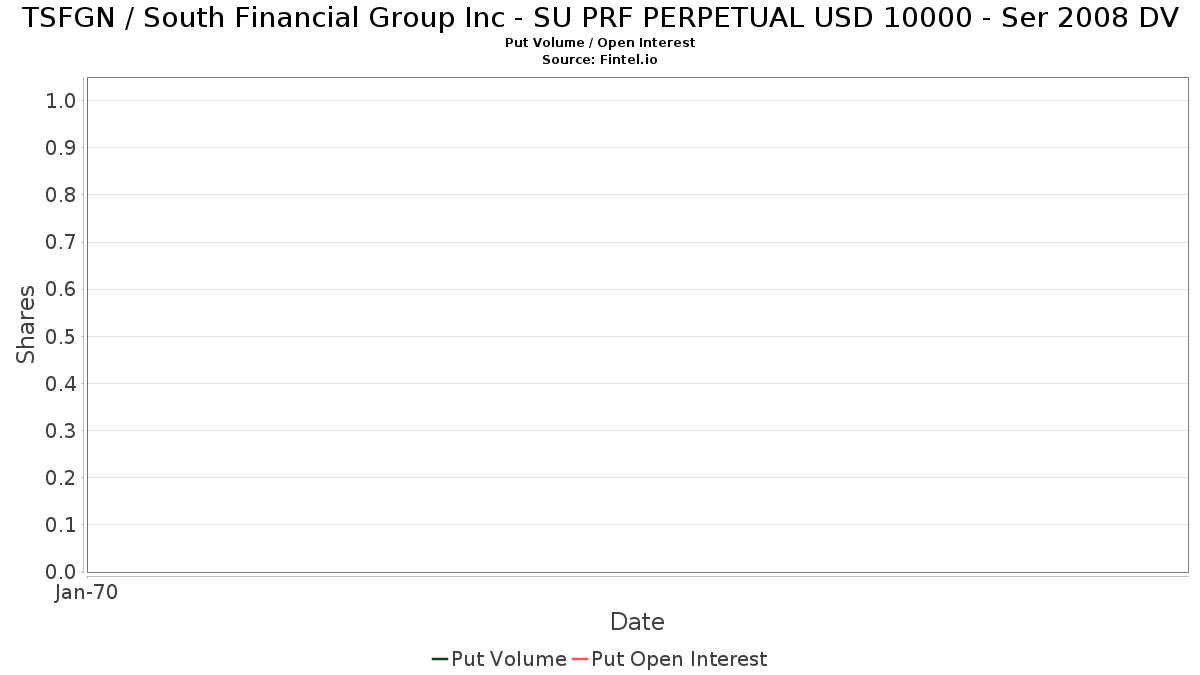
Task: Click the Source: Fintel.io text
Action: 600,60
